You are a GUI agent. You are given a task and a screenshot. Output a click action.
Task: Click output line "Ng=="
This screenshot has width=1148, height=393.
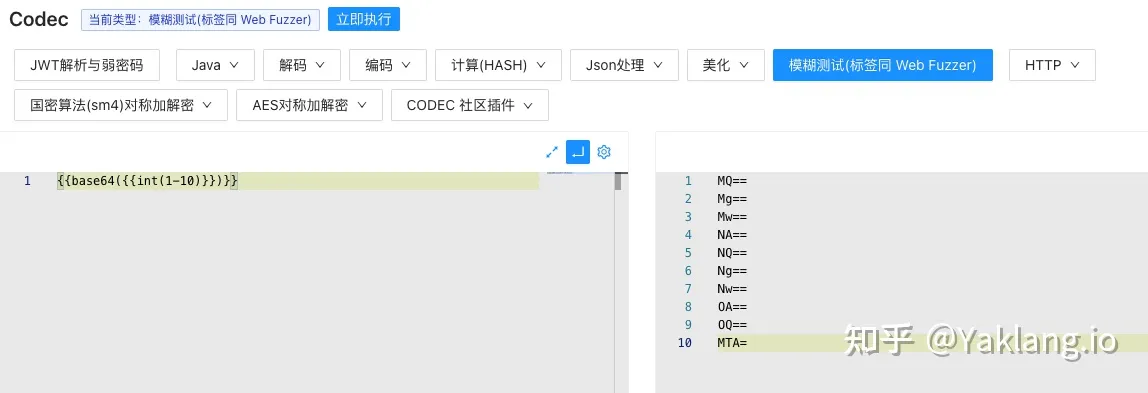(732, 271)
